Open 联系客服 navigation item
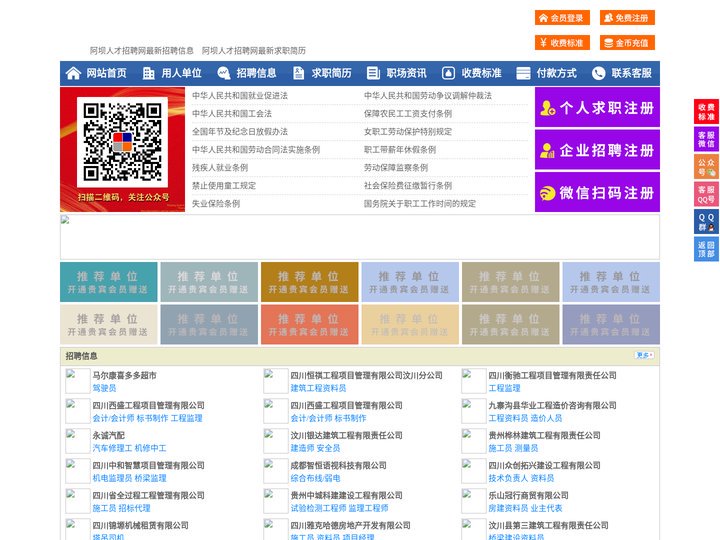The image size is (720, 540). [631, 73]
